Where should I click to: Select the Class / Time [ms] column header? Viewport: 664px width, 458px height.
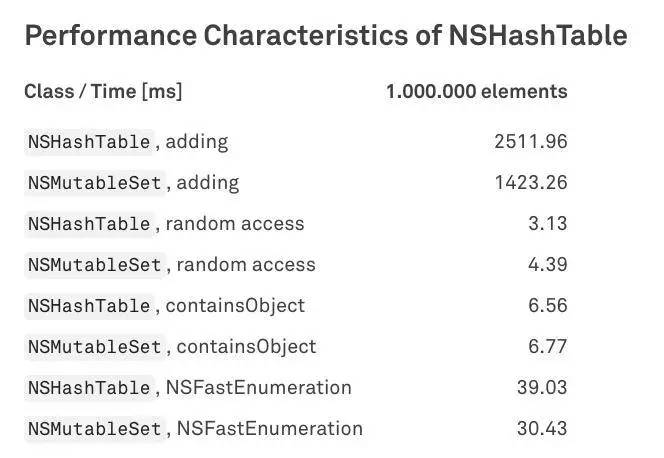103,92
